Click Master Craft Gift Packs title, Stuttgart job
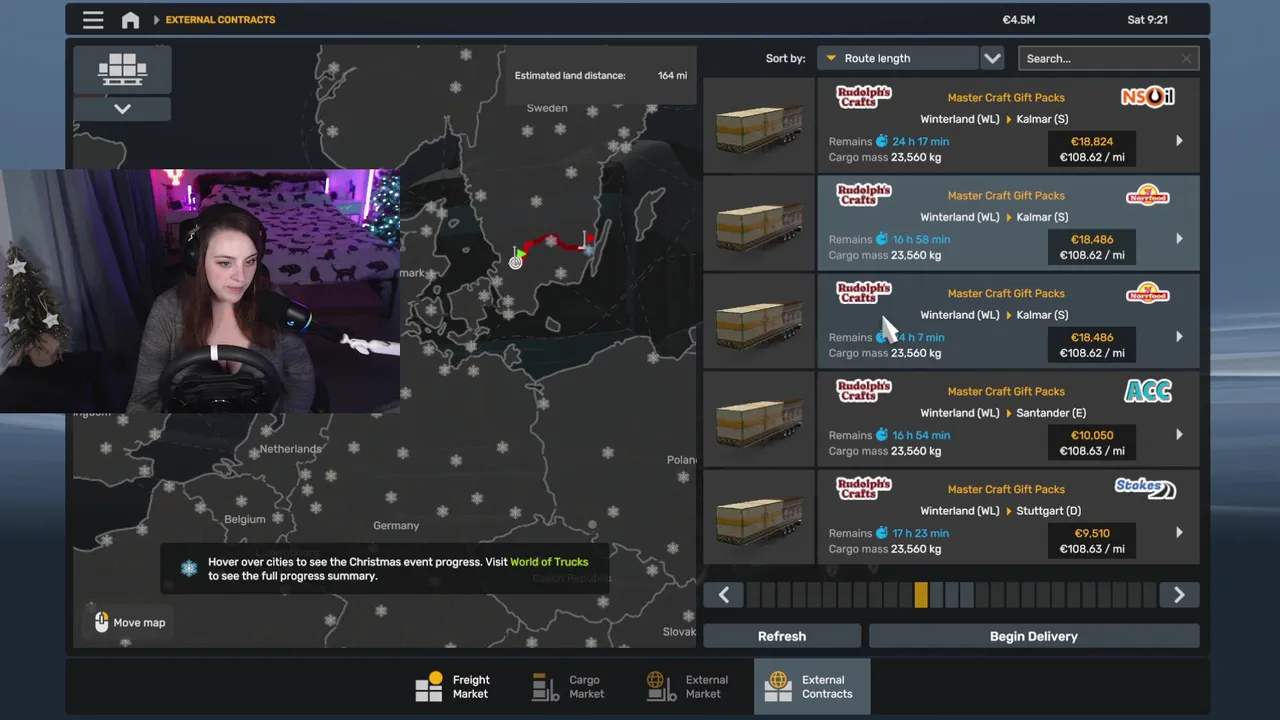The height and width of the screenshot is (720, 1280). (1006, 489)
